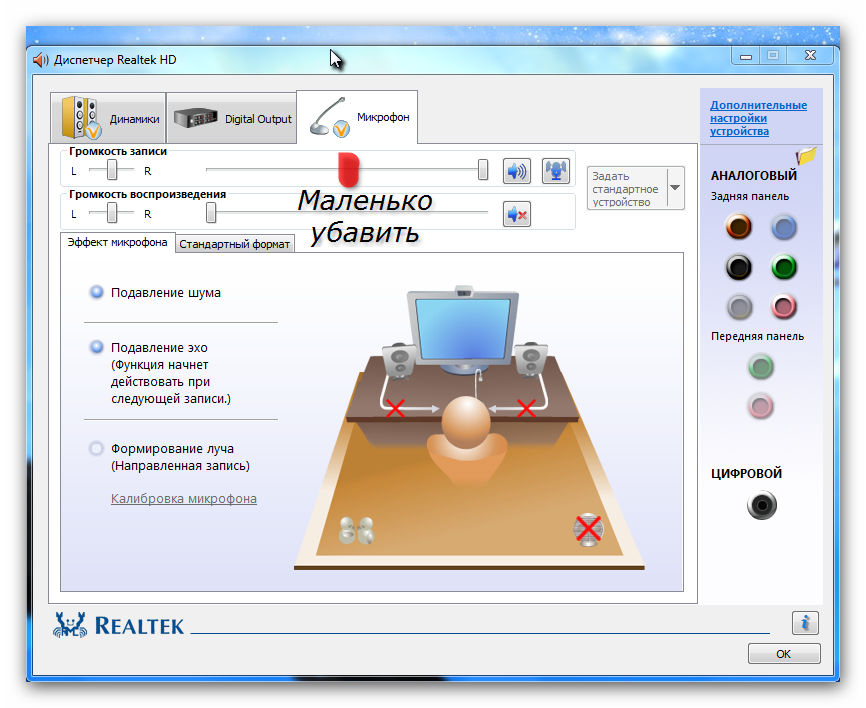Screen dimensions: 866x708
Task: Click the recording volume speaker mute icon
Action: click(x=516, y=171)
